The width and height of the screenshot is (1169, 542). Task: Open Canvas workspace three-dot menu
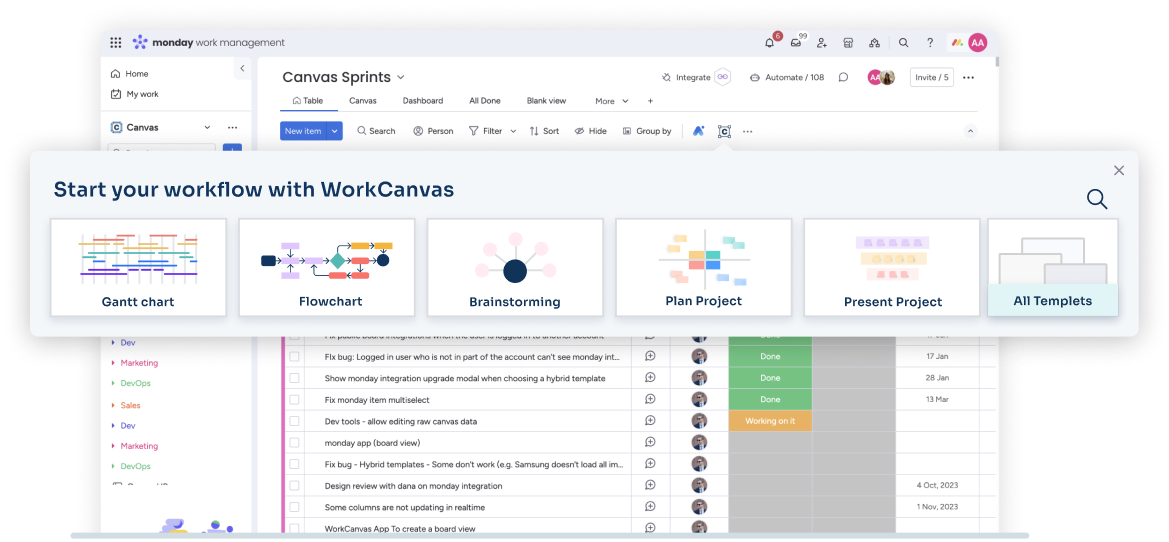pos(233,127)
